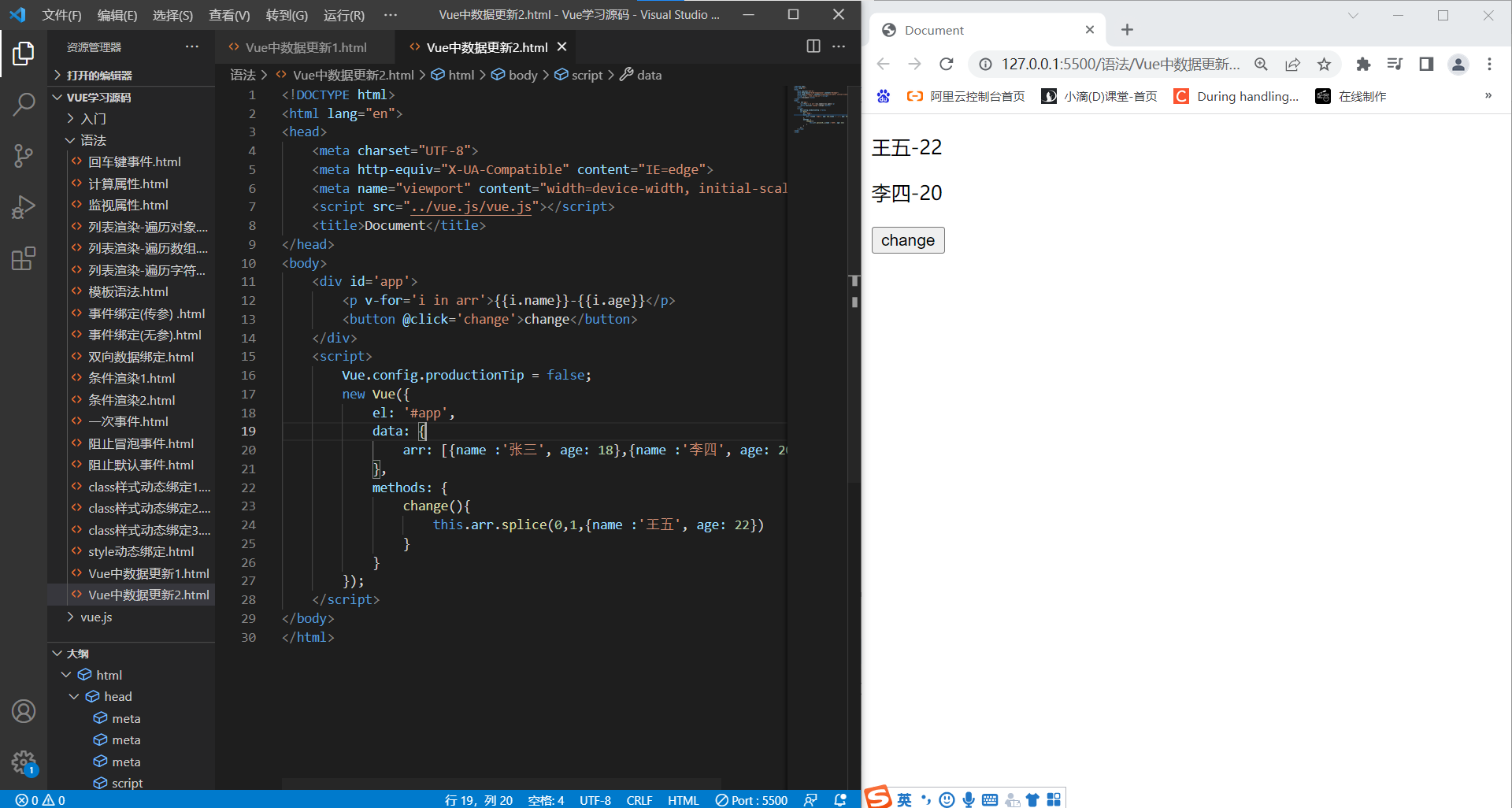Open the Extensions view
This screenshot has width=1512, height=808.
24,259
